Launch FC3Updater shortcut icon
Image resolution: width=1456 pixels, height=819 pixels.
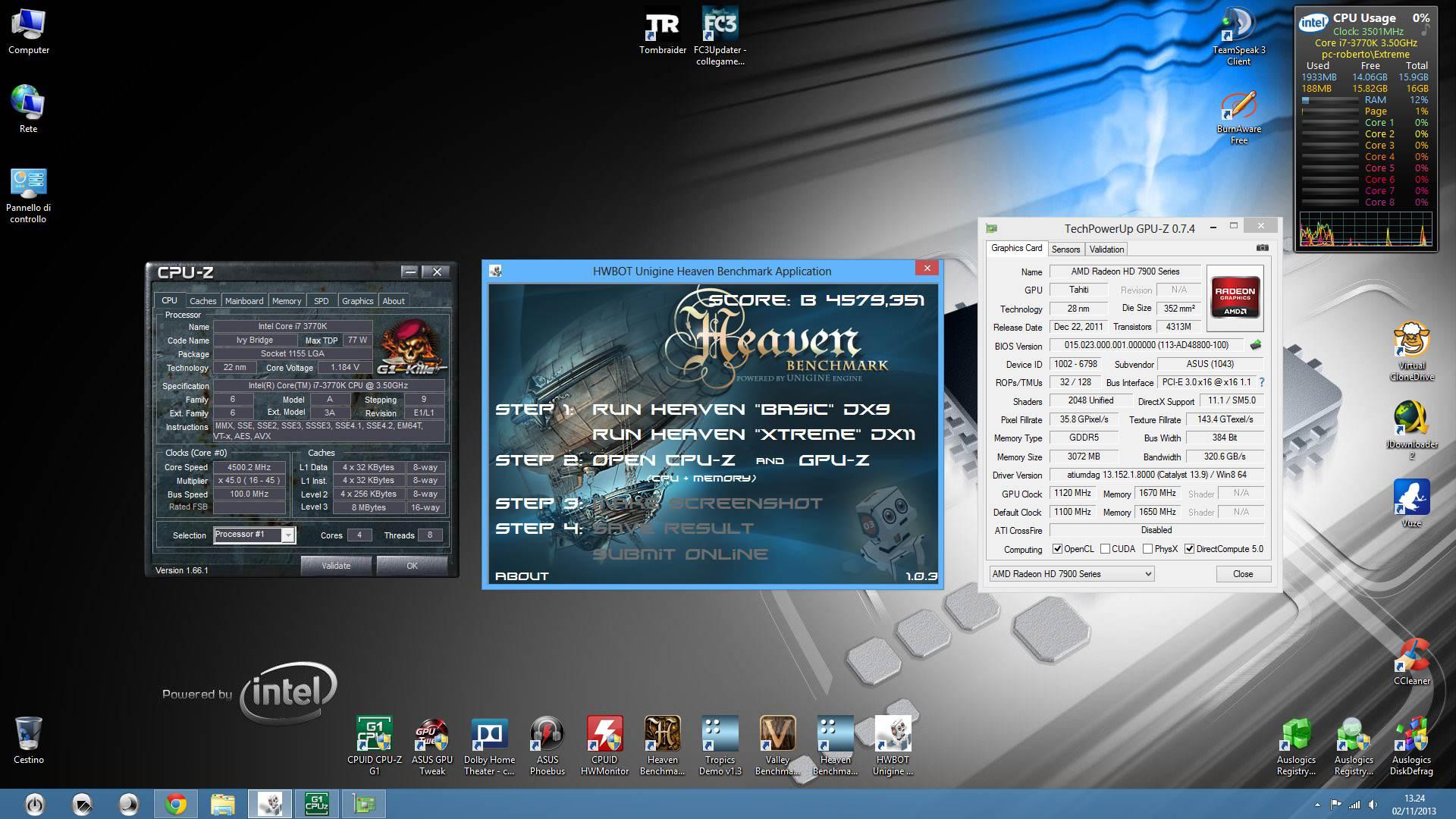720,36
